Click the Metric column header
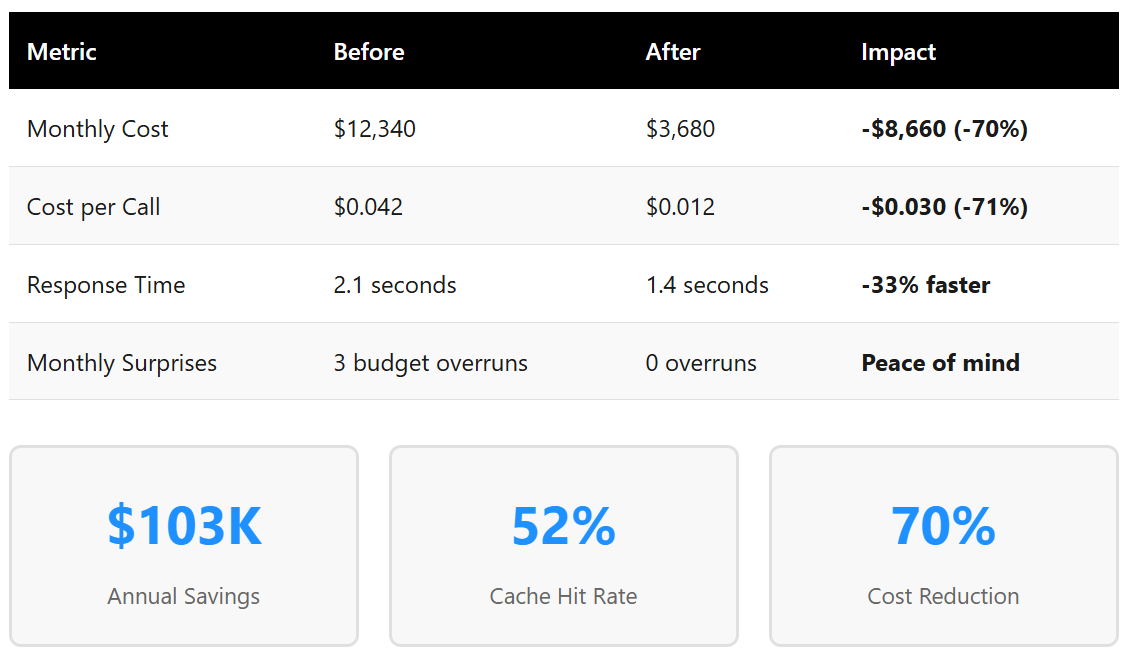Screen dimensions: 1126x652 pyautogui.click(x=62, y=52)
